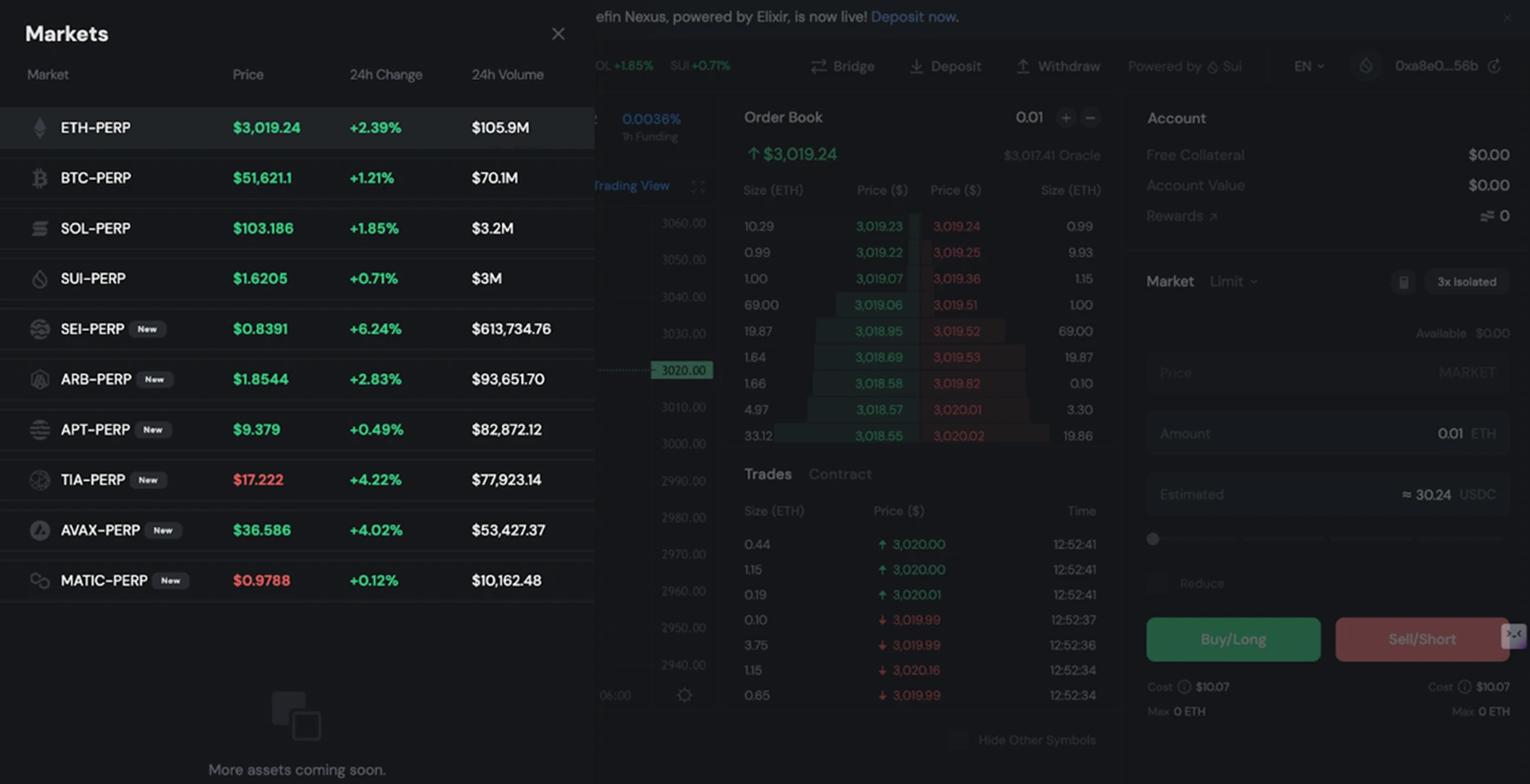Image resolution: width=1530 pixels, height=784 pixels.
Task: Switch to the Contract tab
Action: click(840, 474)
